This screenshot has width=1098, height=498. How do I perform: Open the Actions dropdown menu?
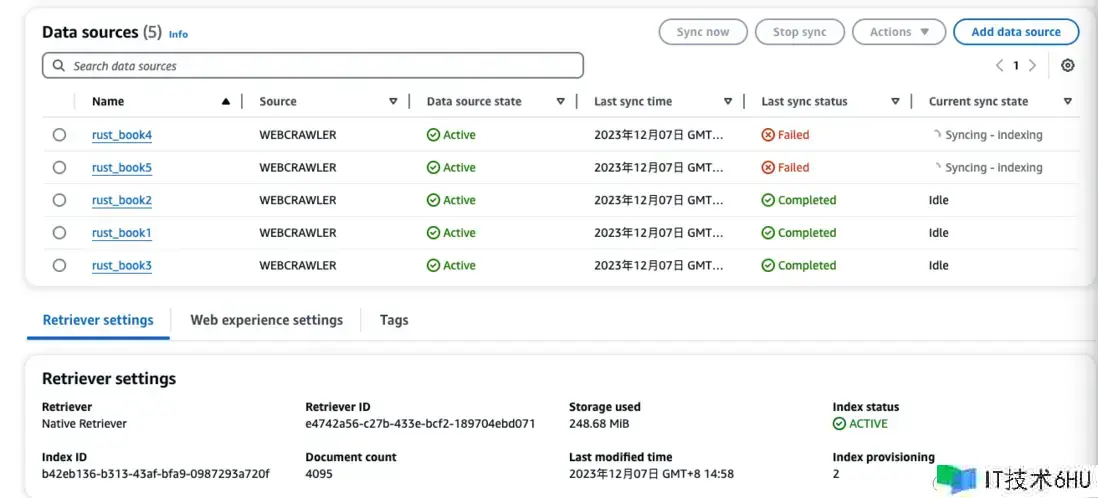(x=899, y=32)
